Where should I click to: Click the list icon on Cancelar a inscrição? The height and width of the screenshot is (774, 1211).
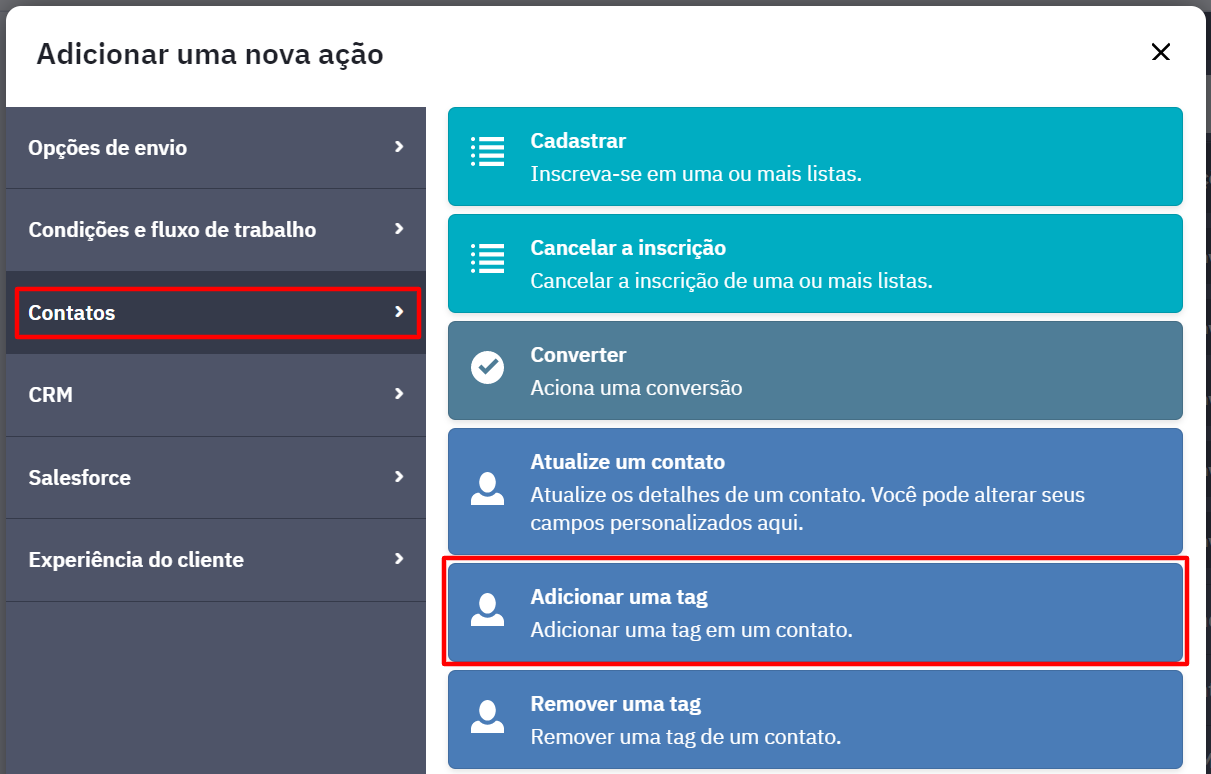tap(487, 258)
